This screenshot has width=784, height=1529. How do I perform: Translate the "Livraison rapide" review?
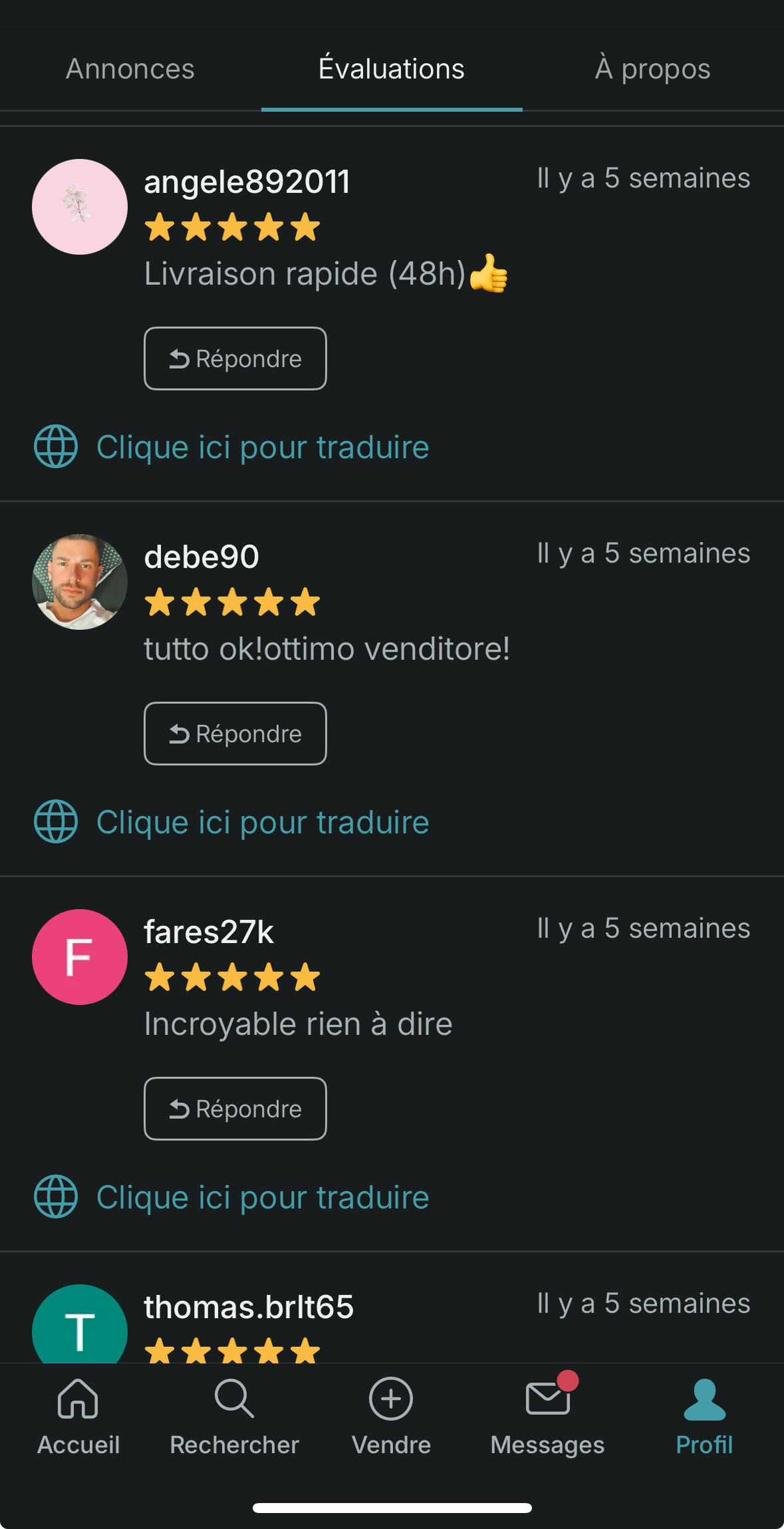263,447
